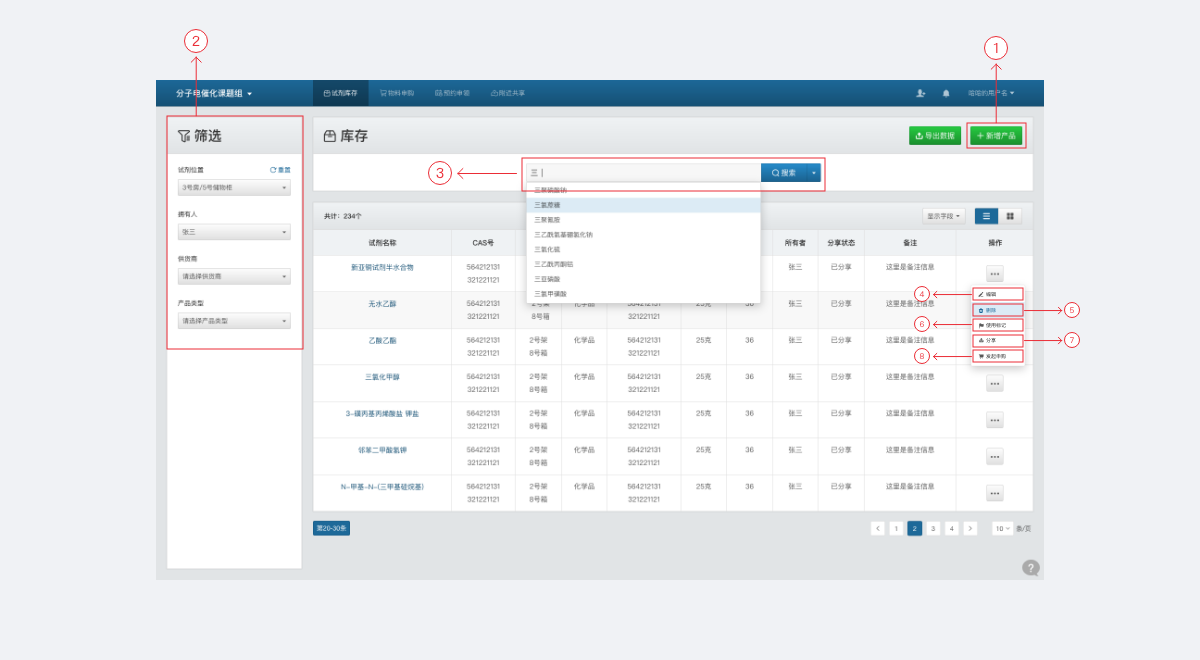Click more-actions button in N-甲基-N- row

tap(995, 493)
